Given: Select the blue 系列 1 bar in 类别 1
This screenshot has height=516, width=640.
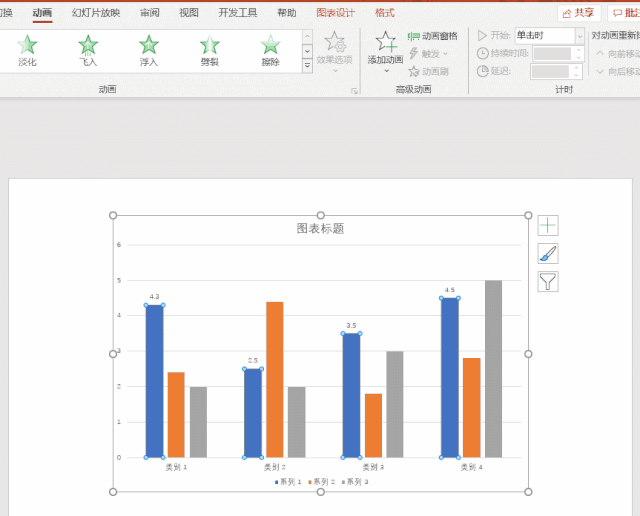Looking at the screenshot, I should (x=154, y=381).
